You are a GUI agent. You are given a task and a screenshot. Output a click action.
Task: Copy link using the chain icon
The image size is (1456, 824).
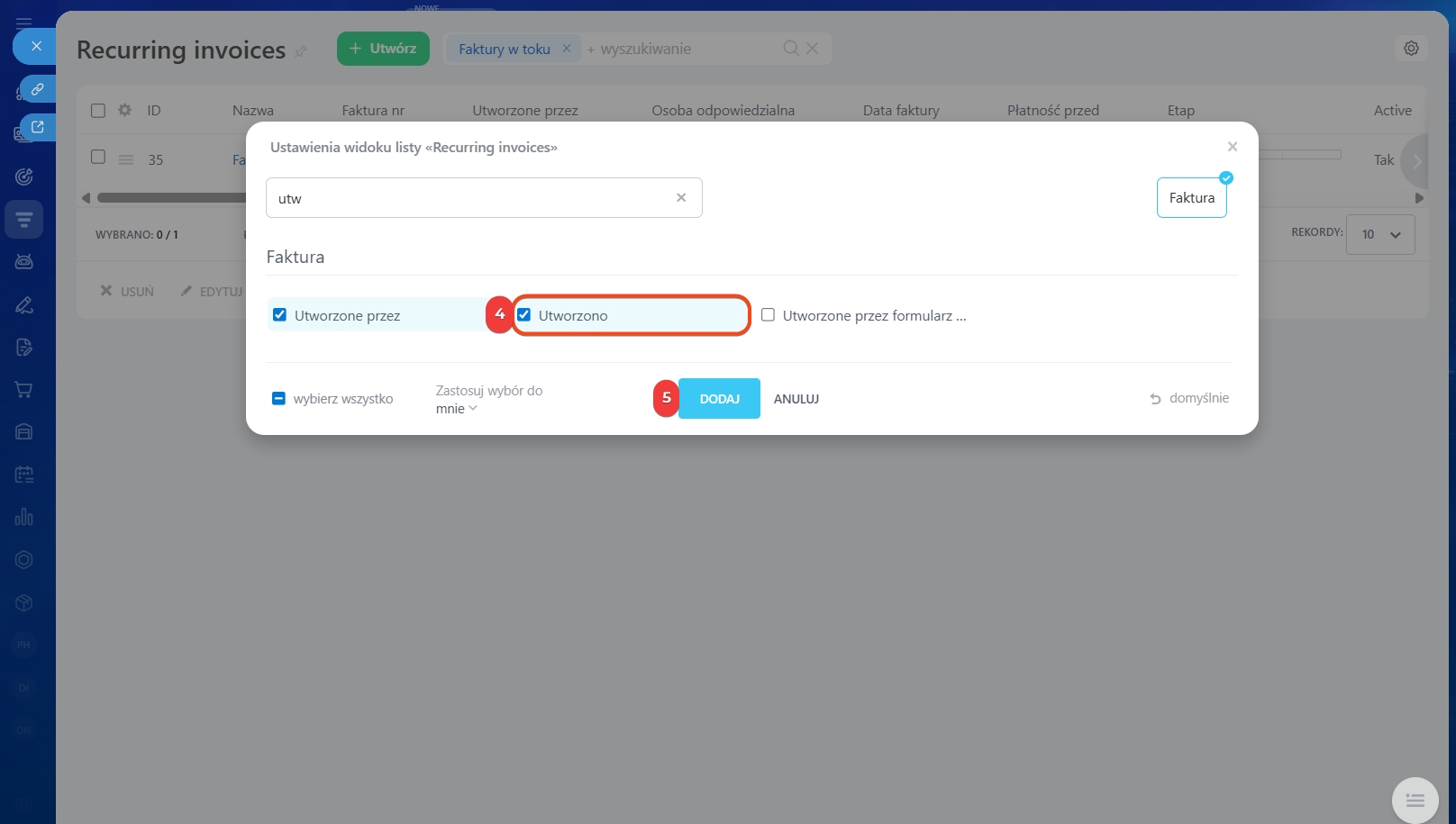point(38,89)
